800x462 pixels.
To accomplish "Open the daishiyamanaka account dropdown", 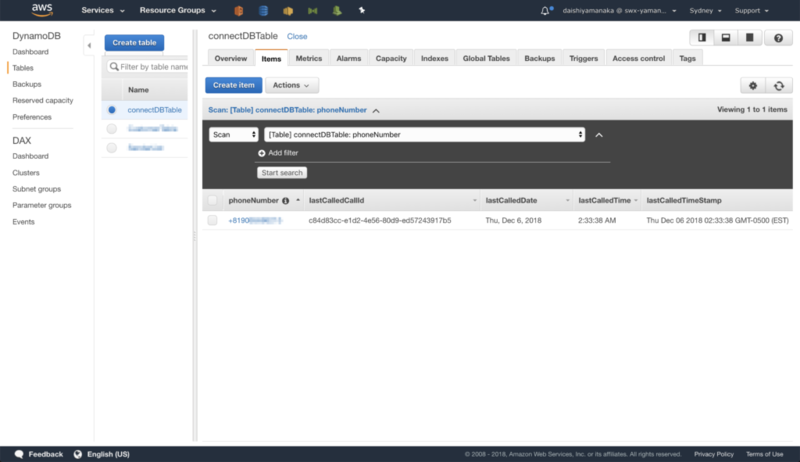I will (619, 10).
